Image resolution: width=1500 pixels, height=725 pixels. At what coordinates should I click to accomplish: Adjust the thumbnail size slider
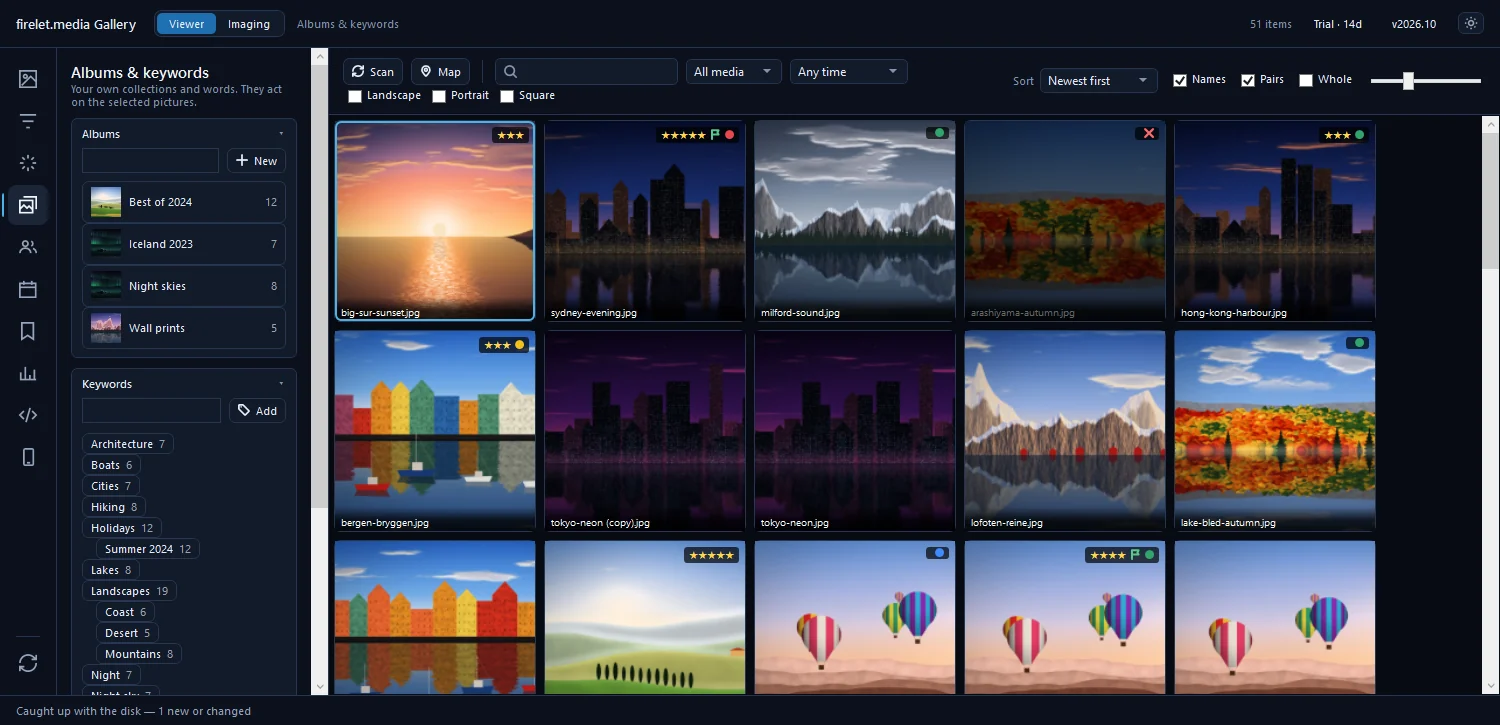(x=1425, y=81)
